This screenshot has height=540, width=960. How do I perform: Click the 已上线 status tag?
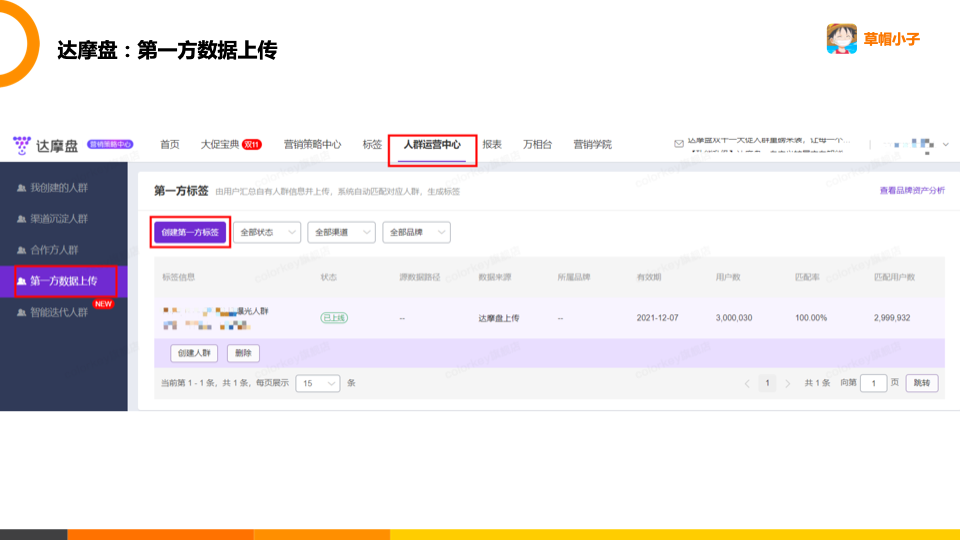[x=334, y=318]
